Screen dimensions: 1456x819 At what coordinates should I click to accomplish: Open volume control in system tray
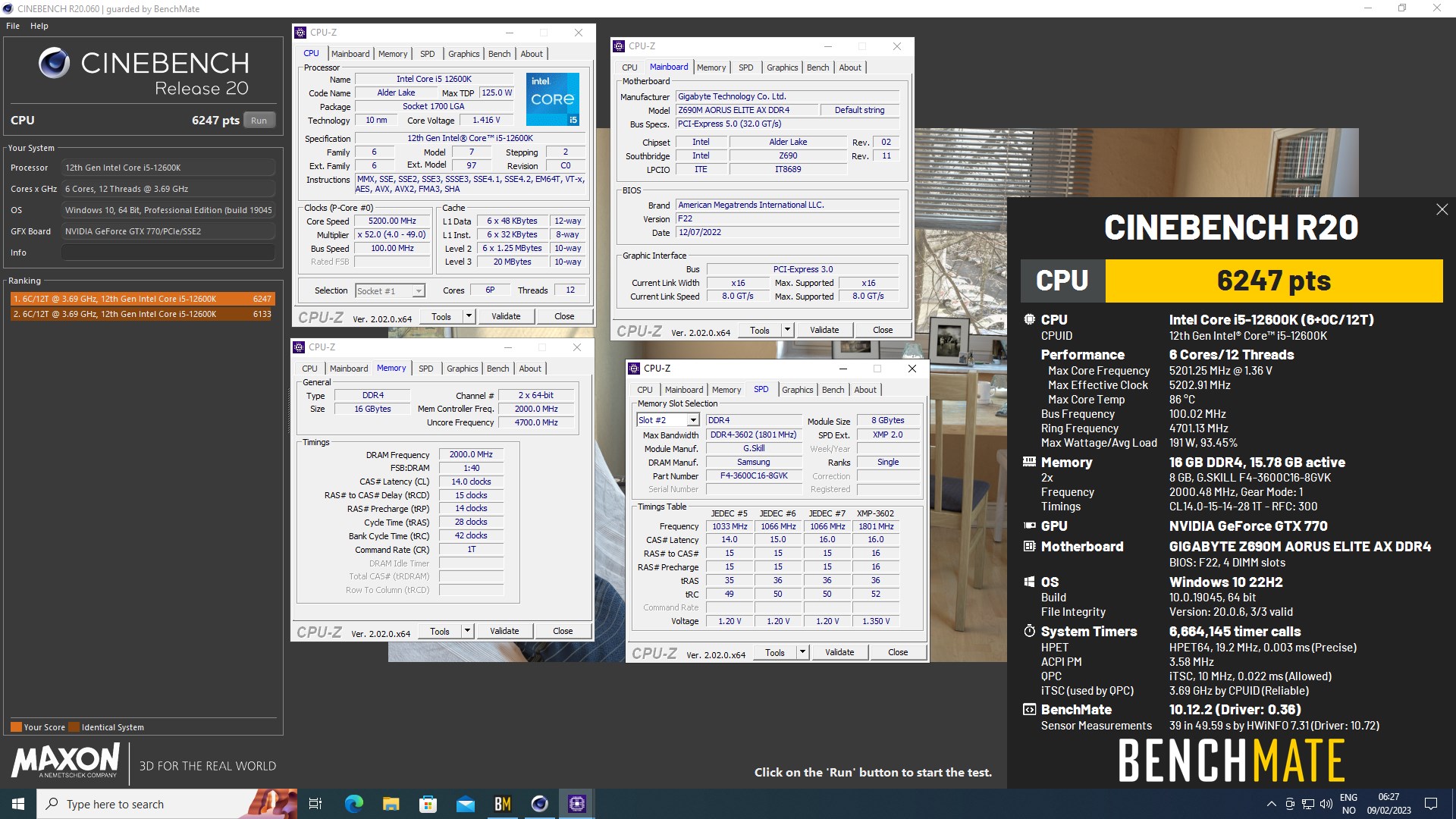coord(1326,804)
